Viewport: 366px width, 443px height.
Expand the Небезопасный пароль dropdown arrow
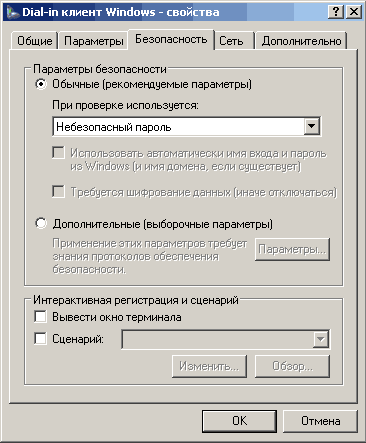pos(312,126)
